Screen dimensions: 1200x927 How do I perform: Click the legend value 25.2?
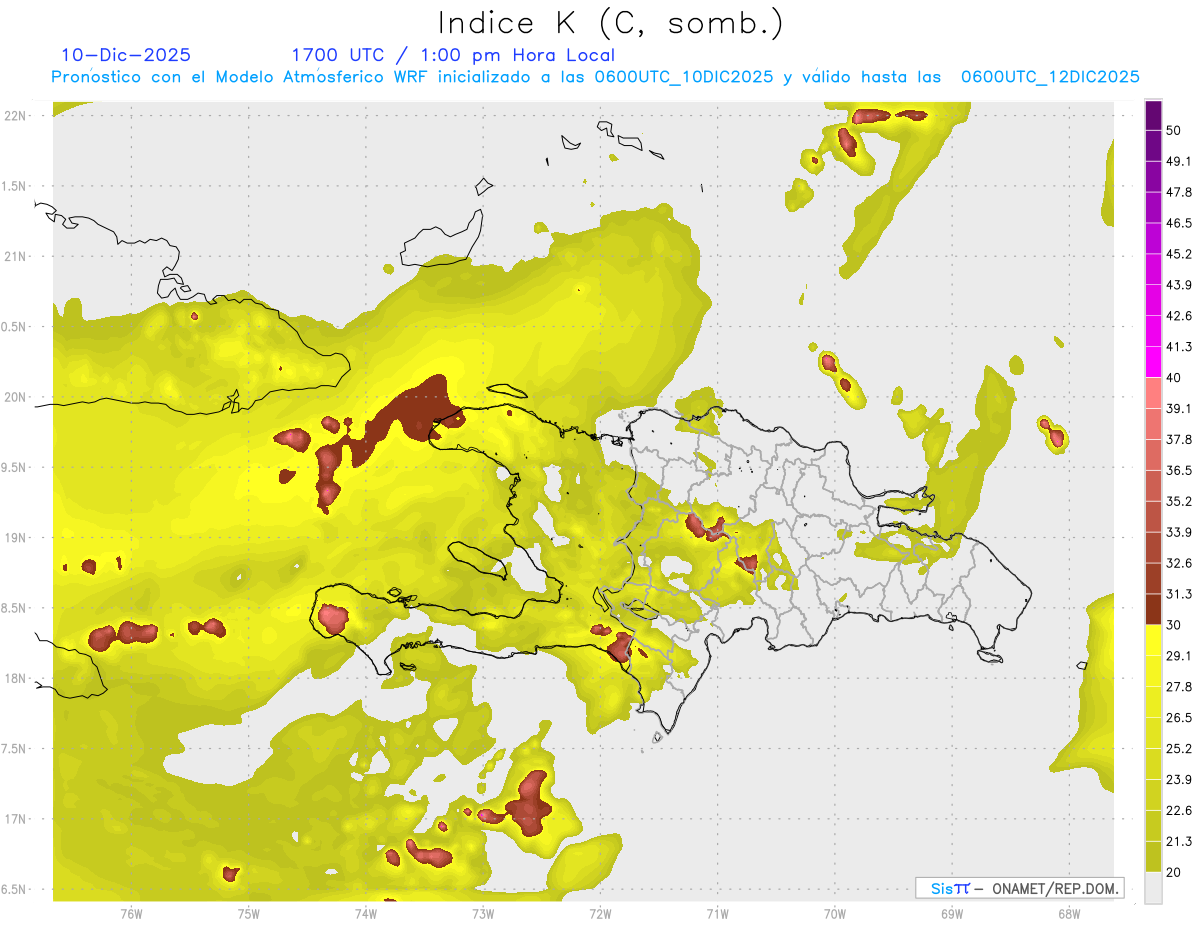point(1179,749)
